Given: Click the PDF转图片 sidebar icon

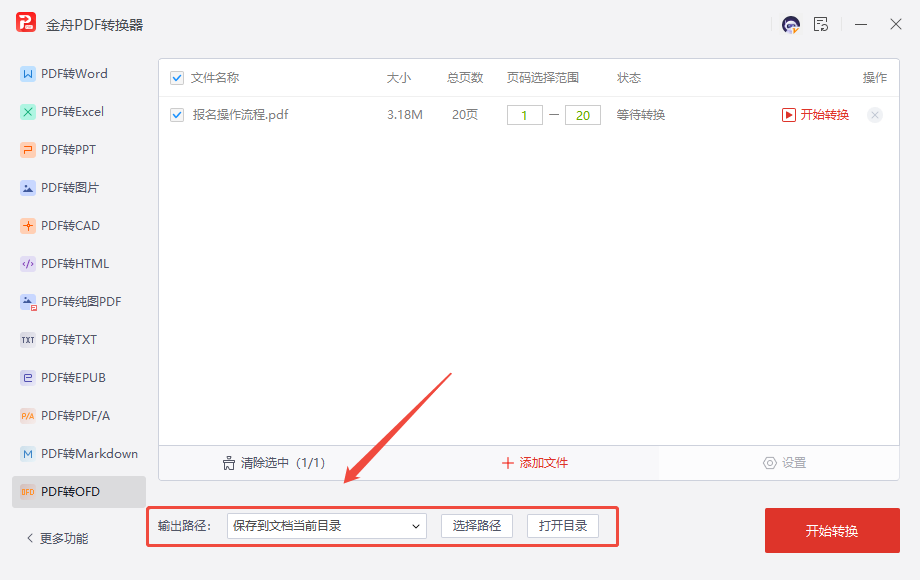Looking at the screenshot, I should pyautogui.click(x=28, y=188).
